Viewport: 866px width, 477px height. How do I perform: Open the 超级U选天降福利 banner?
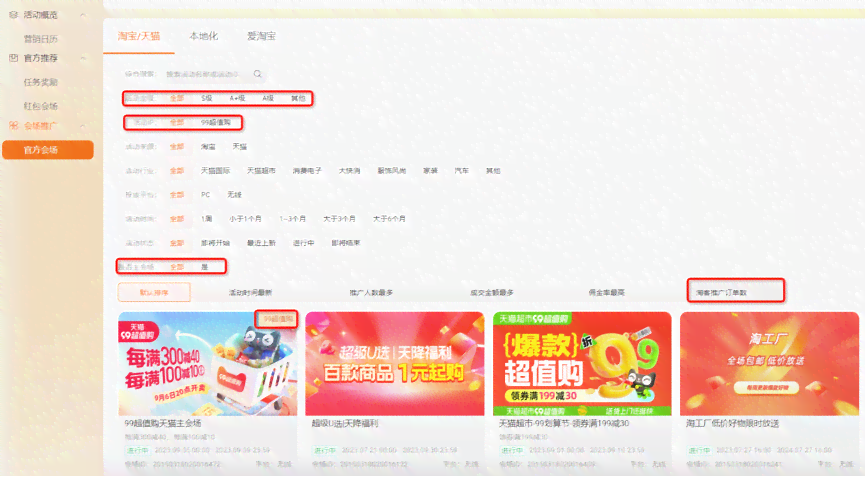click(x=395, y=364)
